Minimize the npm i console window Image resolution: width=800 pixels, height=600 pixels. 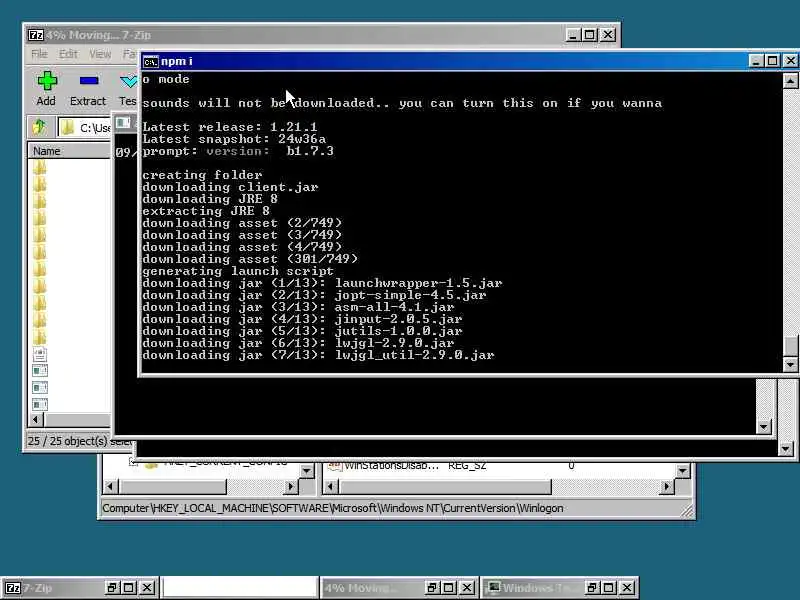coord(756,61)
